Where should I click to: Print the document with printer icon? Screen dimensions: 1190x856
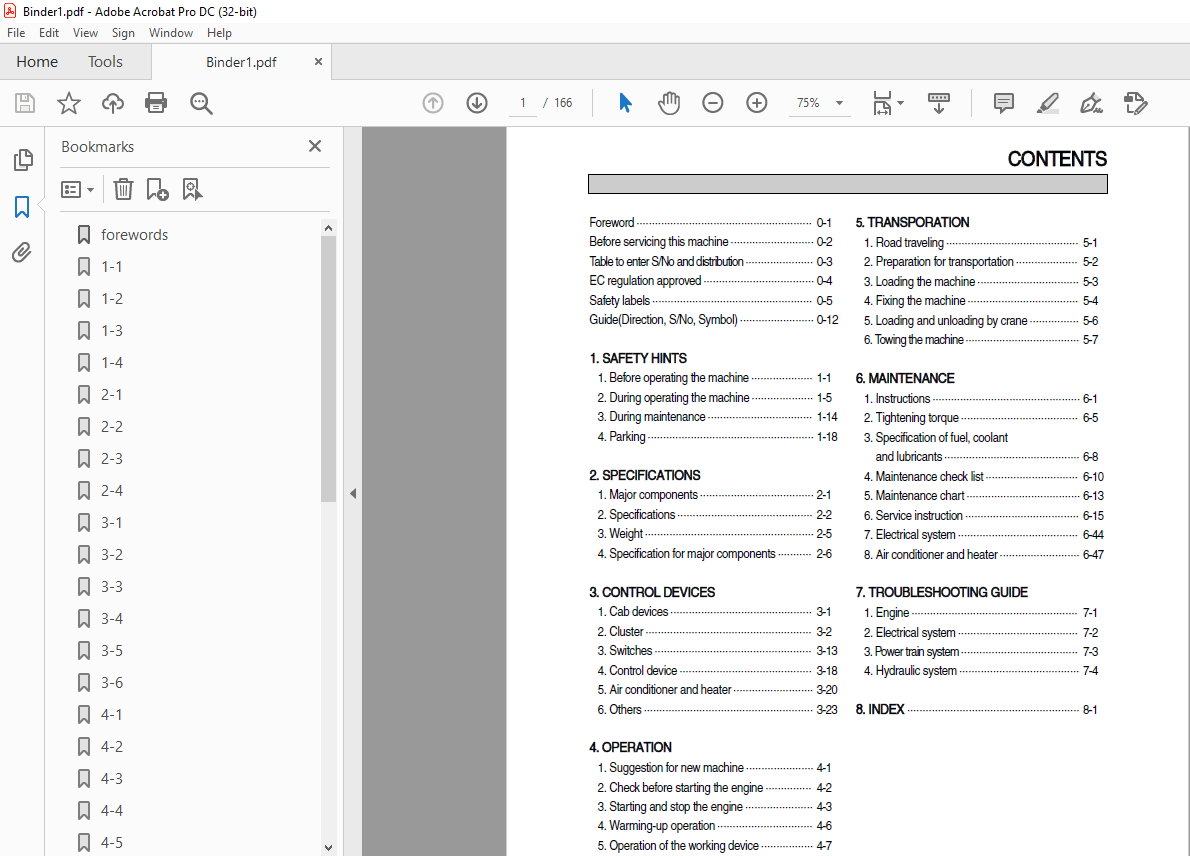coord(156,102)
